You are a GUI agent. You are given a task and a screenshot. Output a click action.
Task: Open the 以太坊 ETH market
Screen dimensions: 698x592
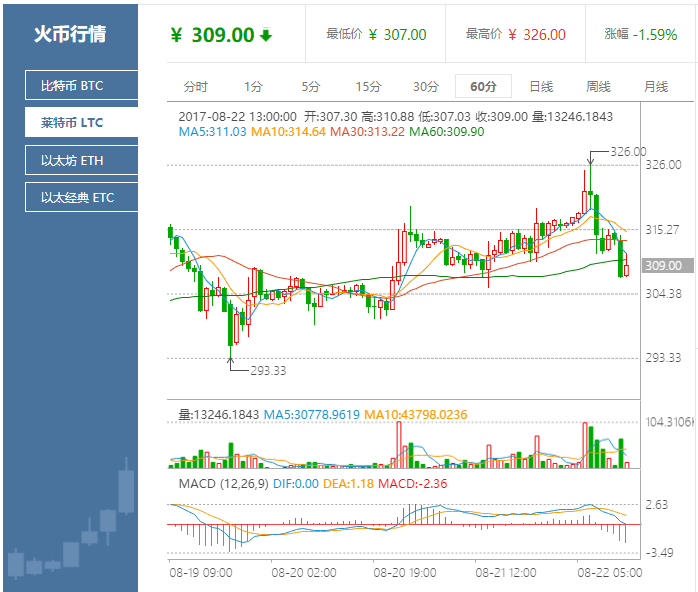coord(81,160)
